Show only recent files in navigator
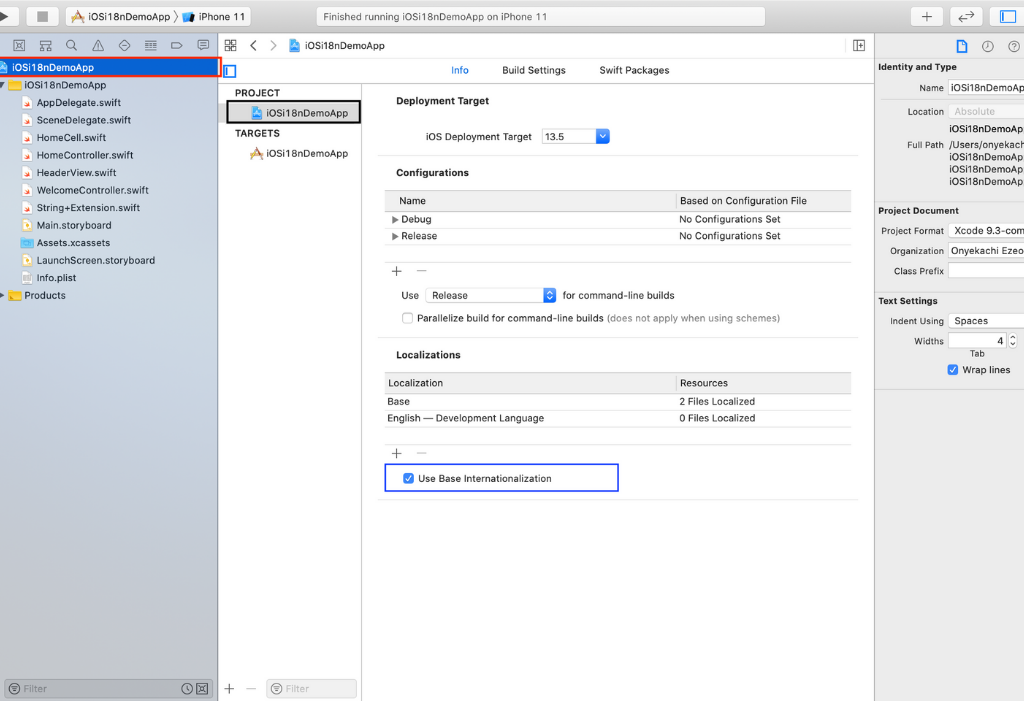Image resolution: width=1024 pixels, height=701 pixels. pyautogui.click(x=187, y=689)
